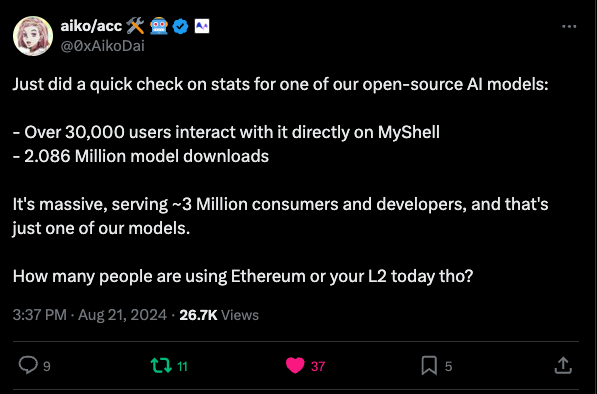Viewport: 597px width, 394px height.
Task: Click the reply speech bubble icon
Action: (x=28, y=365)
